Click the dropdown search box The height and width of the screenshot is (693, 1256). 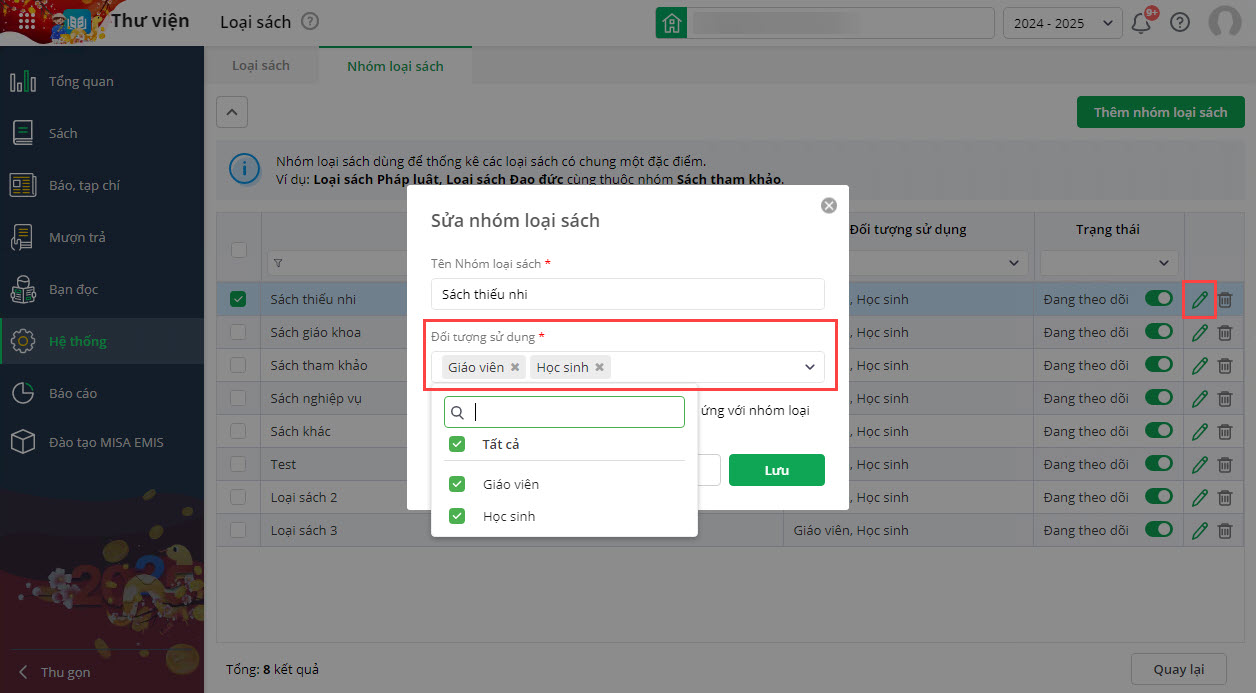point(564,412)
